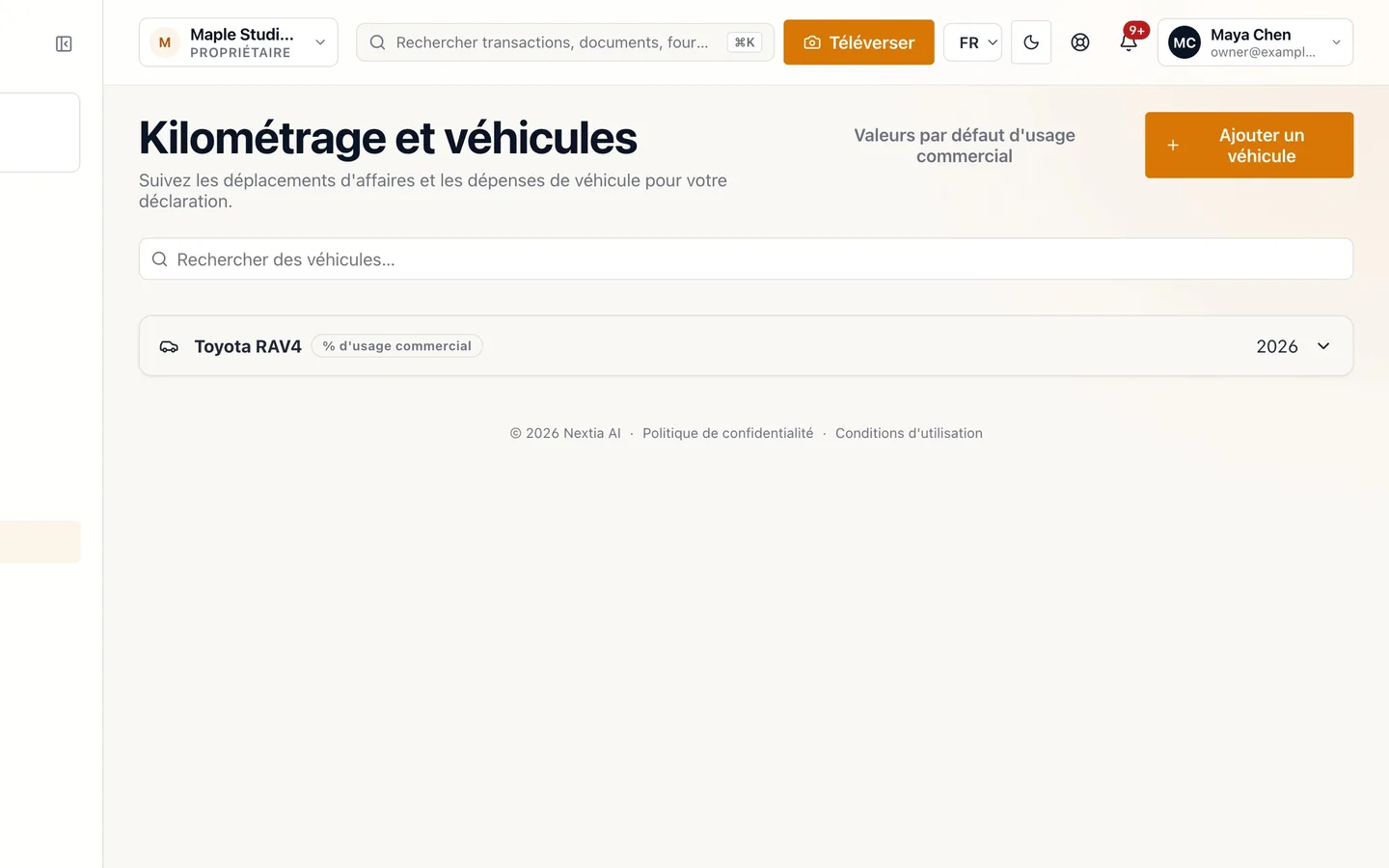The height and width of the screenshot is (868, 1389).
Task: Click Ajouter un véhicule button
Action: coord(1249,146)
